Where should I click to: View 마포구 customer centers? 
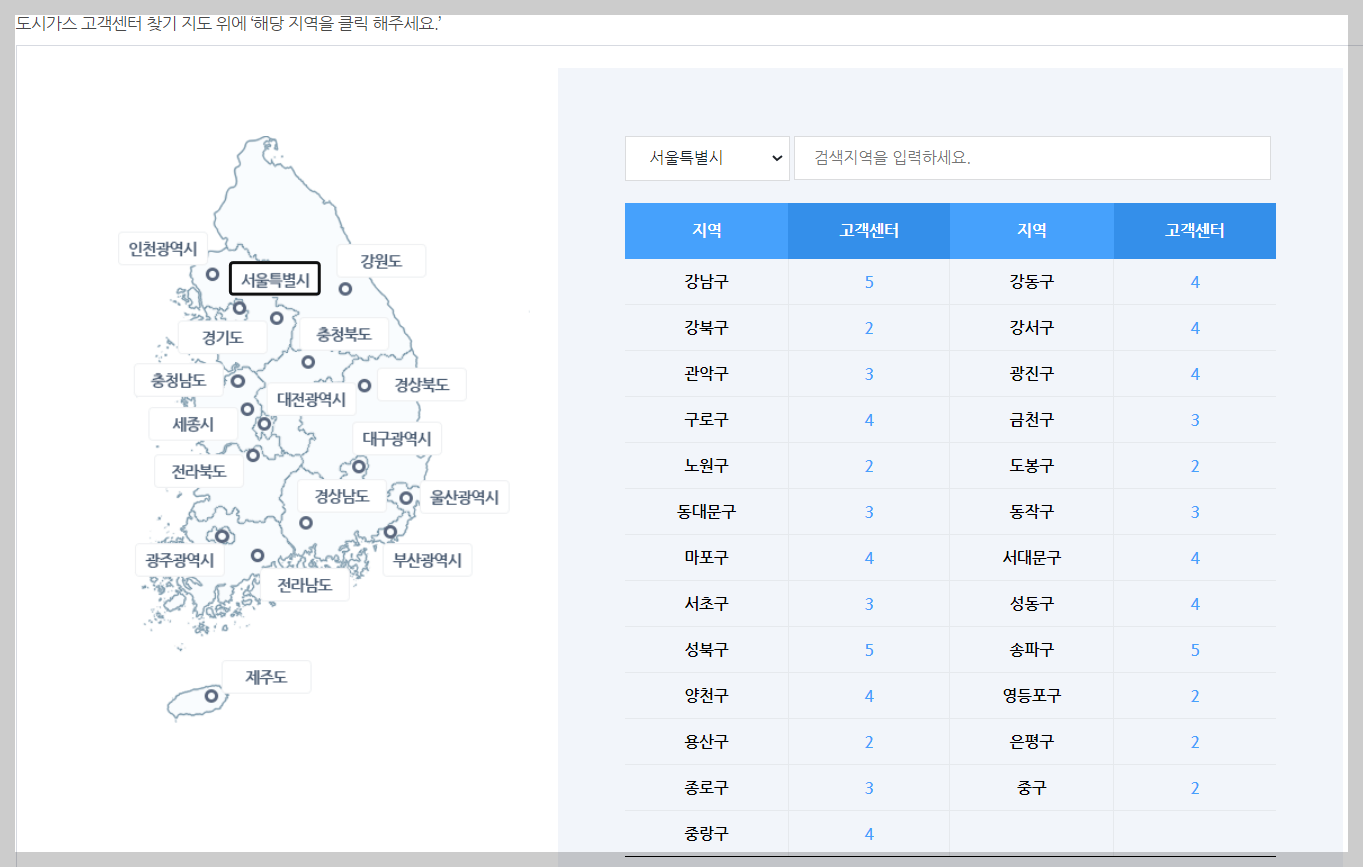(x=868, y=558)
